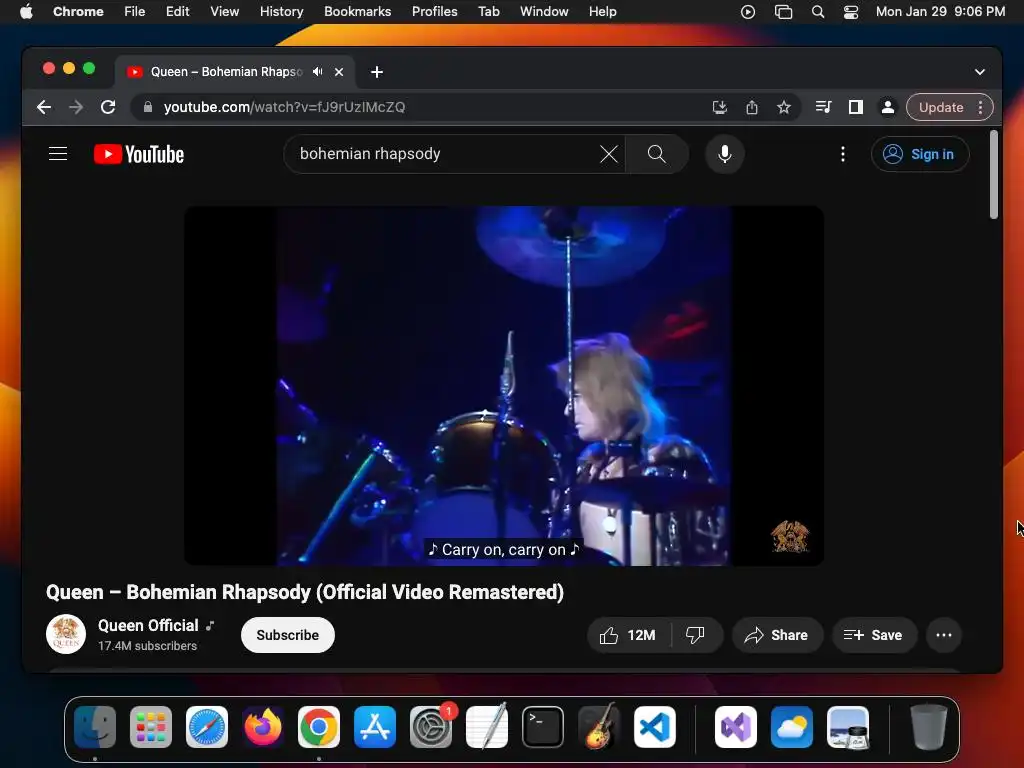Launch Firefox from the Dock
This screenshot has height=768, width=1024.
point(263,727)
